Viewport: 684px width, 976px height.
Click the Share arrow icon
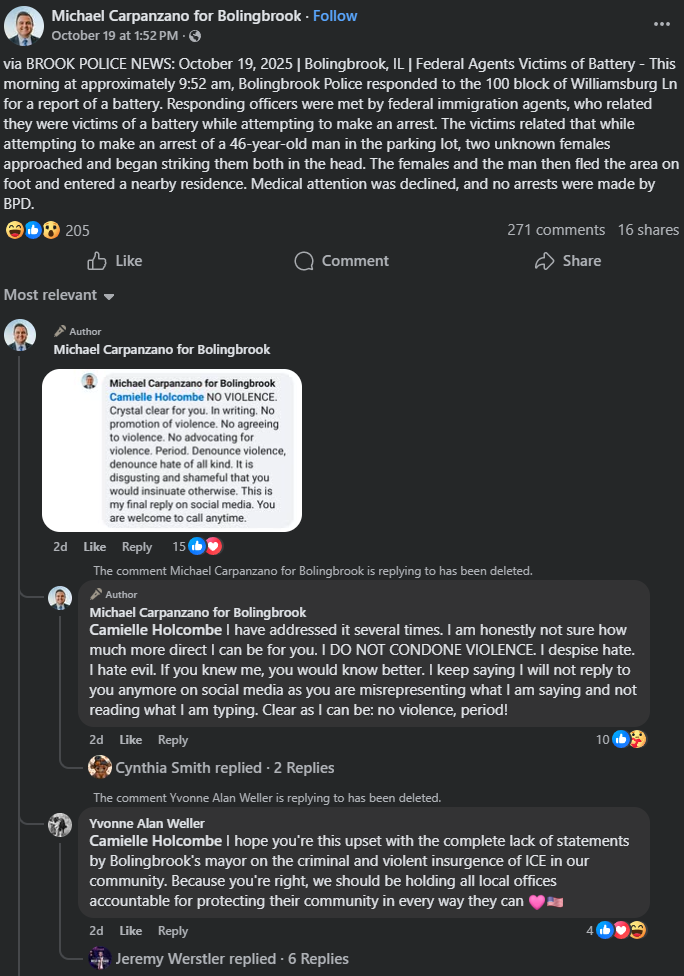(x=544, y=261)
